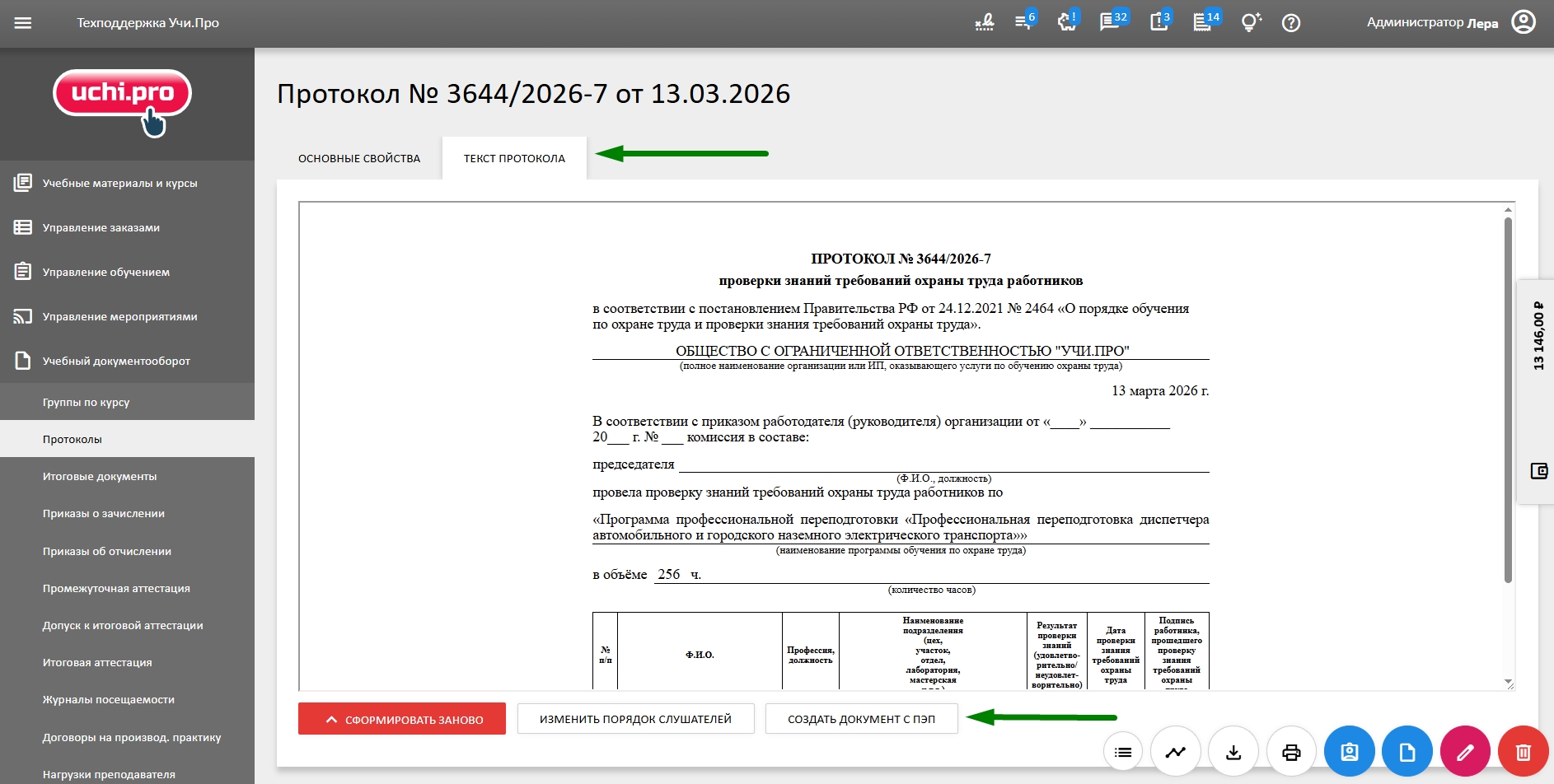
Task: Download the protocol using the download icon
Action: [1233, 752]
